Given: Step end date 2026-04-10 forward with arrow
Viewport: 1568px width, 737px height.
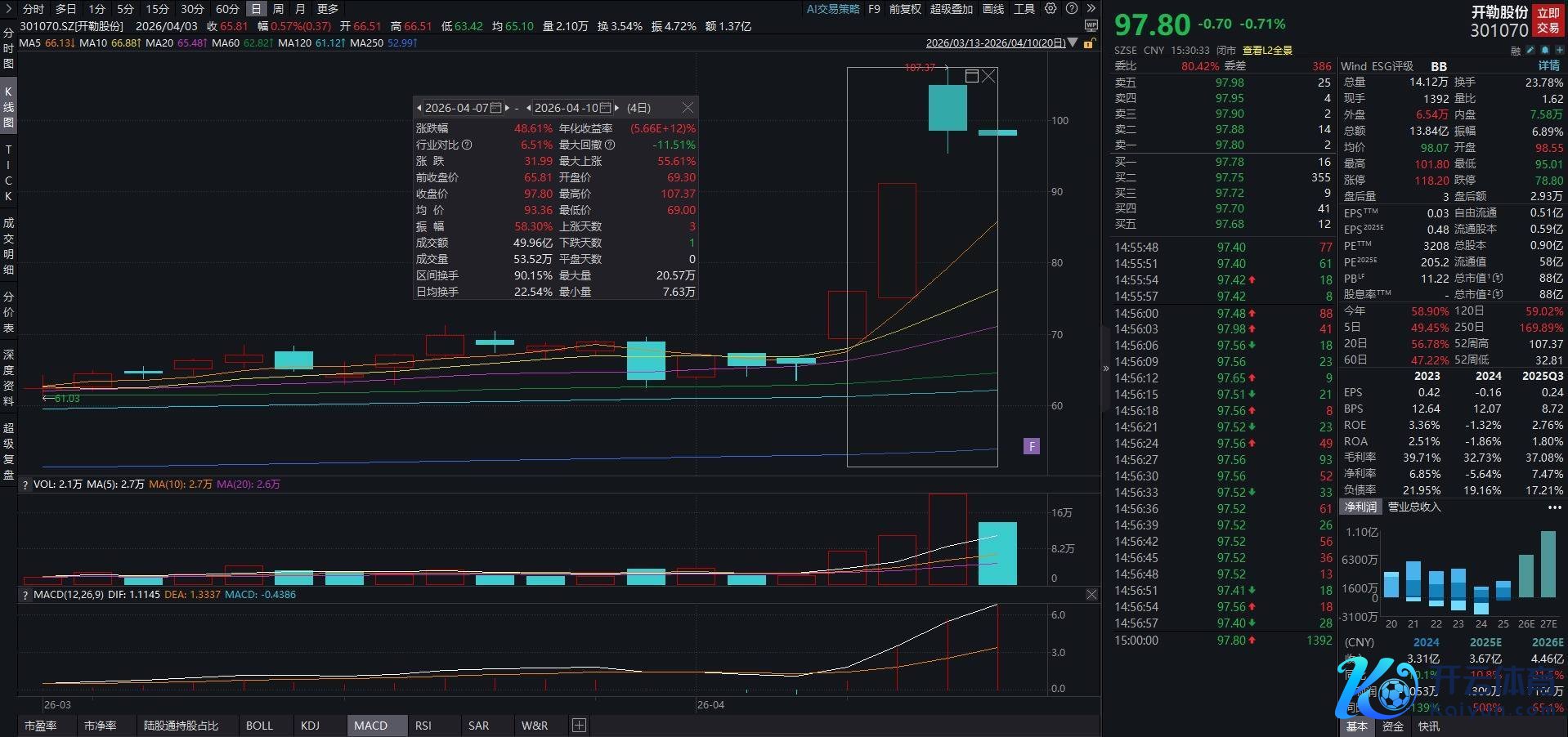Looking at the screenshot, I should 616,108.
